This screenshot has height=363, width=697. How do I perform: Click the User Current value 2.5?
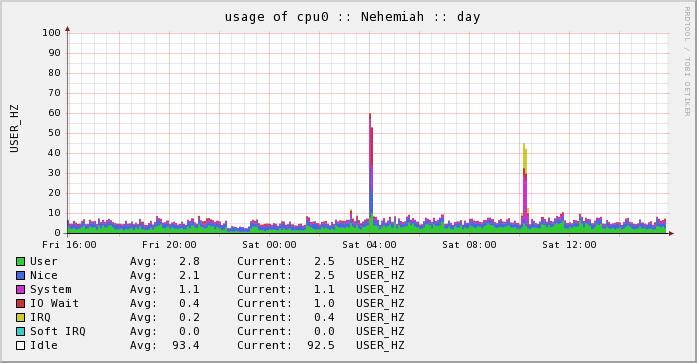[324, 261]
